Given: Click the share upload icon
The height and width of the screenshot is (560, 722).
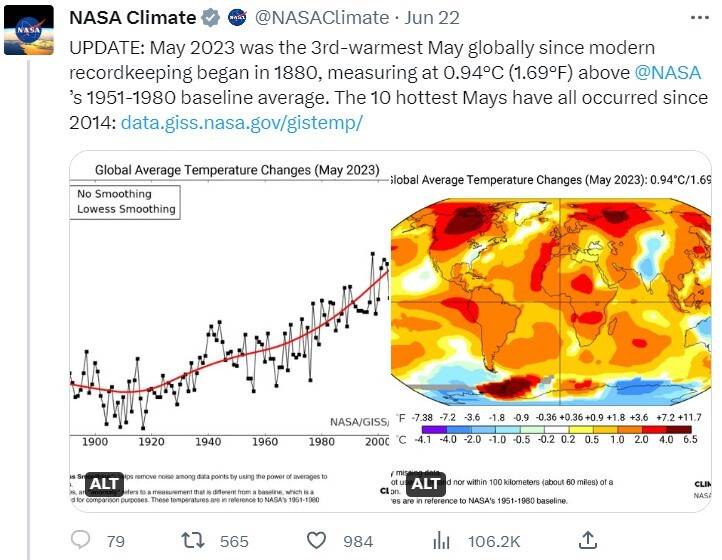Looking at the screenshot, I should tap(589, 541).
